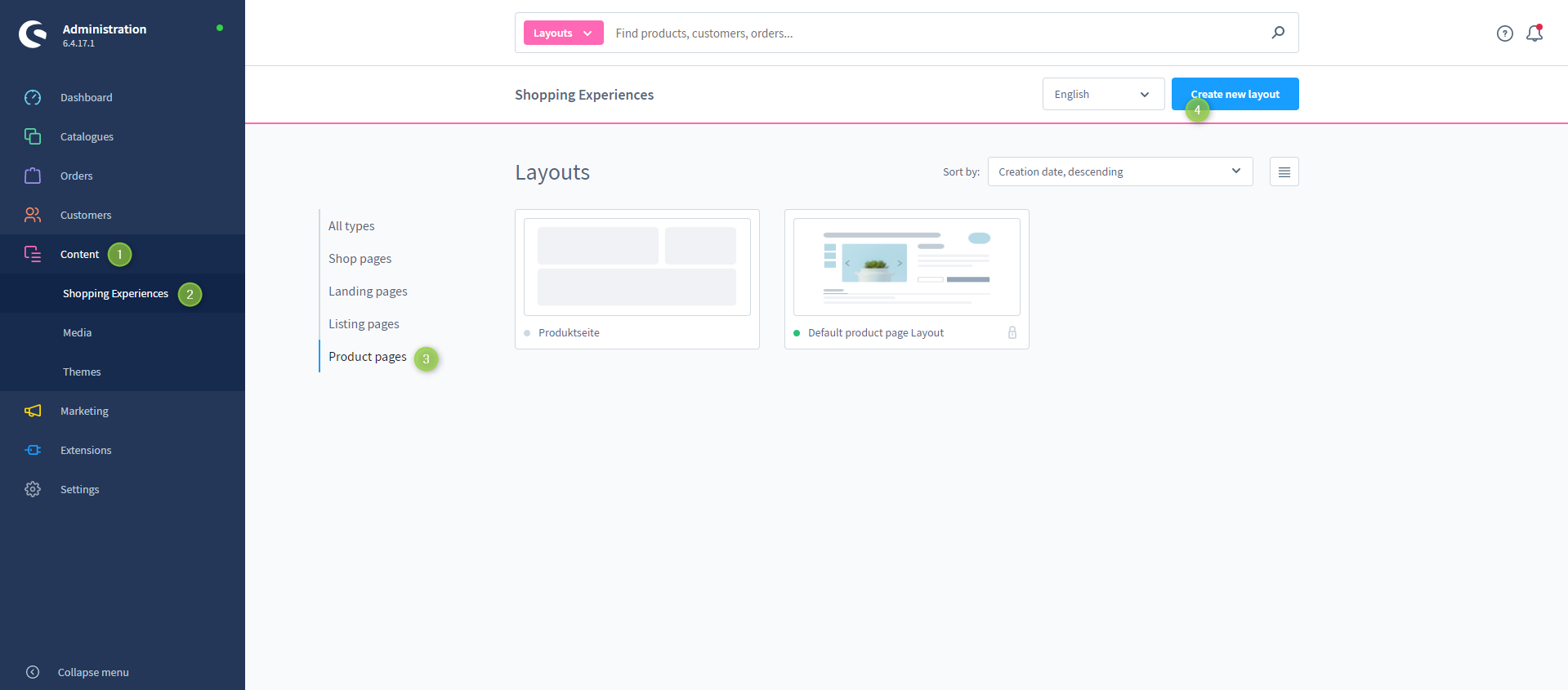Open the Sort by Creation date dropdown
The image size is (1568, 690).
pos(1120,171)
